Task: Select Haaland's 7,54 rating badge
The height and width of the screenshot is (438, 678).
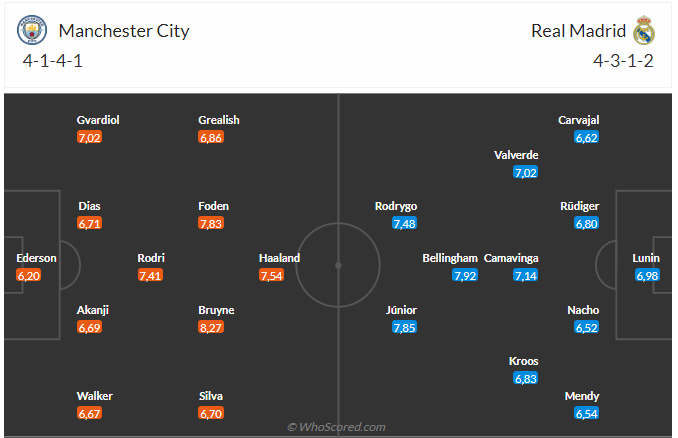Action: point(272,275)
